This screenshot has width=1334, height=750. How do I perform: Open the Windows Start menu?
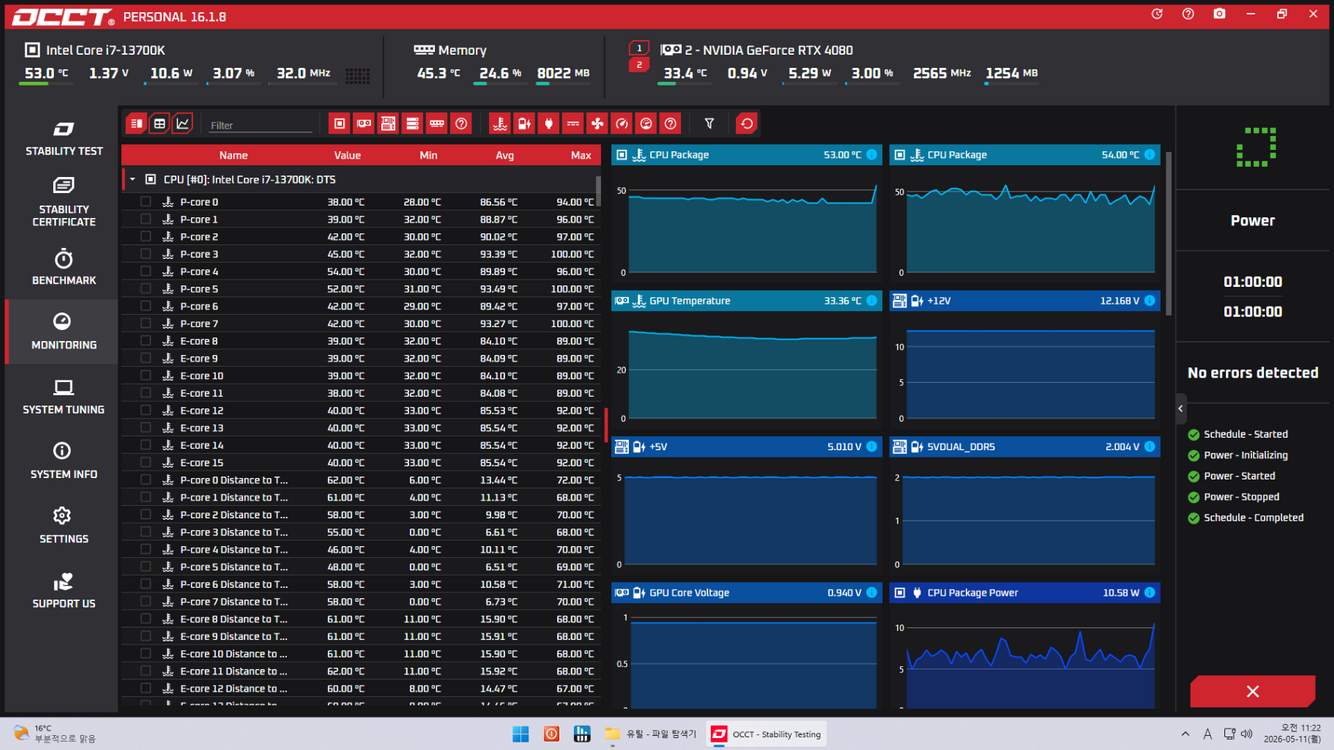(520, 734)
